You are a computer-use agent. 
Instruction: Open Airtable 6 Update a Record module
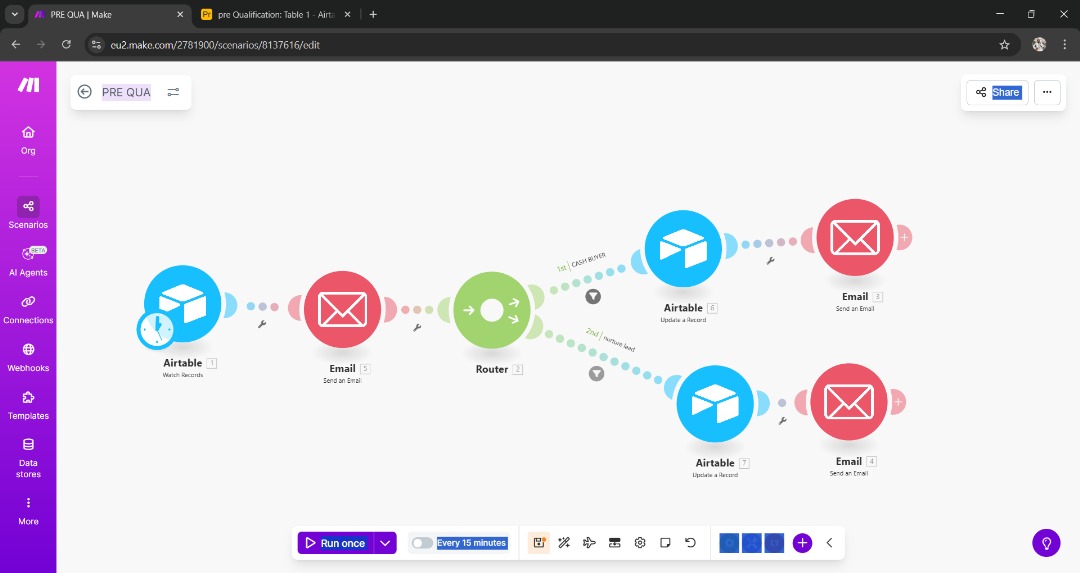click(683, 249)
